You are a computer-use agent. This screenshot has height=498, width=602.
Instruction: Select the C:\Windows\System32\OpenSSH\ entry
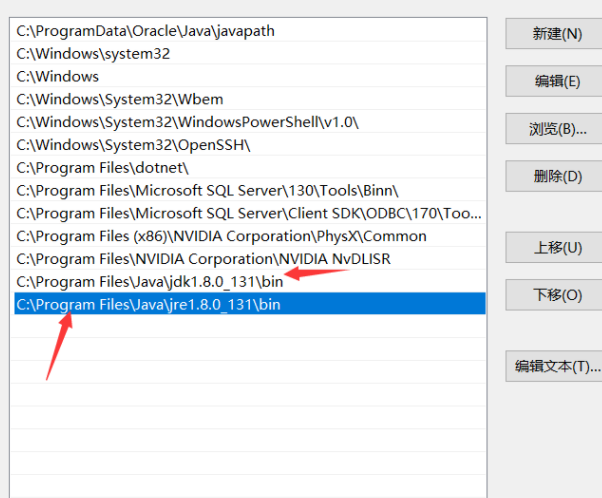[x=250, y=145]
